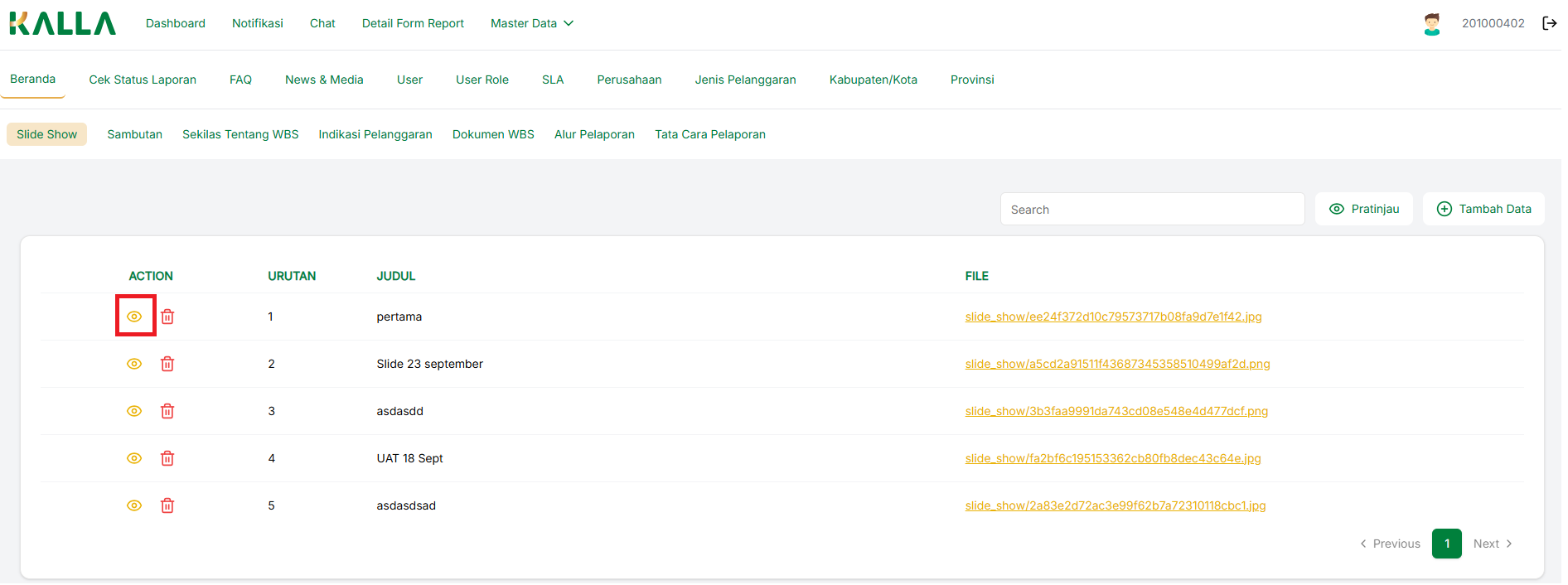Click the trash icon for Slide 23 september

[167, 364]
